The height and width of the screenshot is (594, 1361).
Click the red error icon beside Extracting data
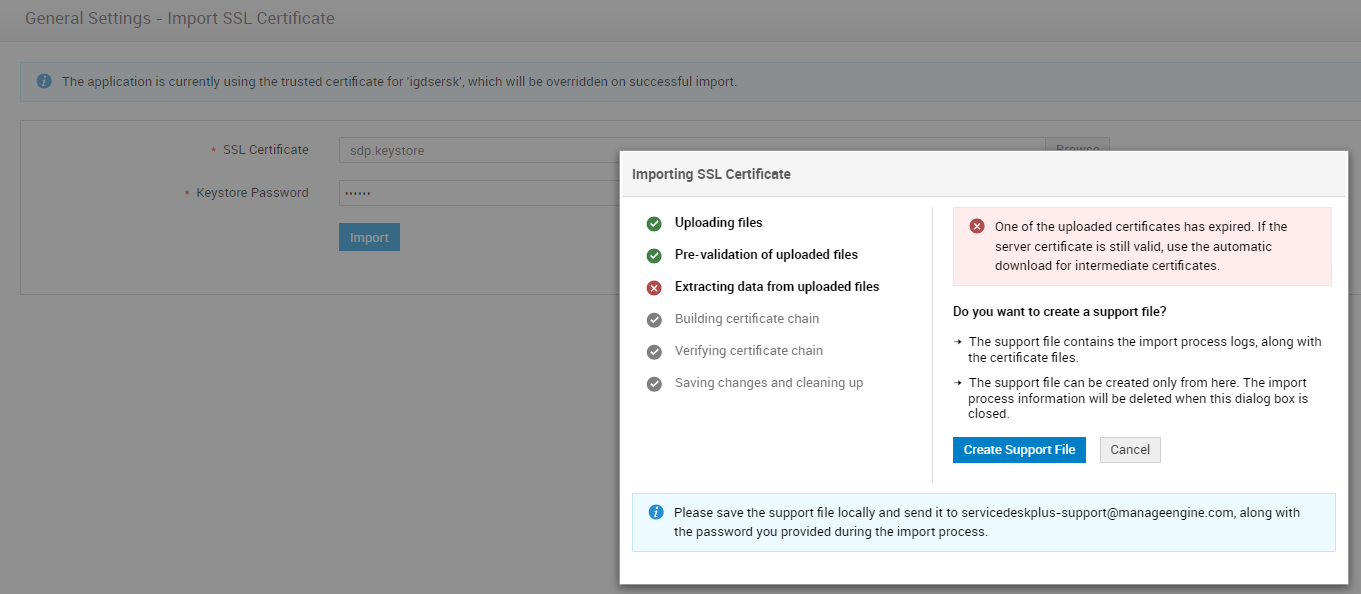(x=654, y=288)
